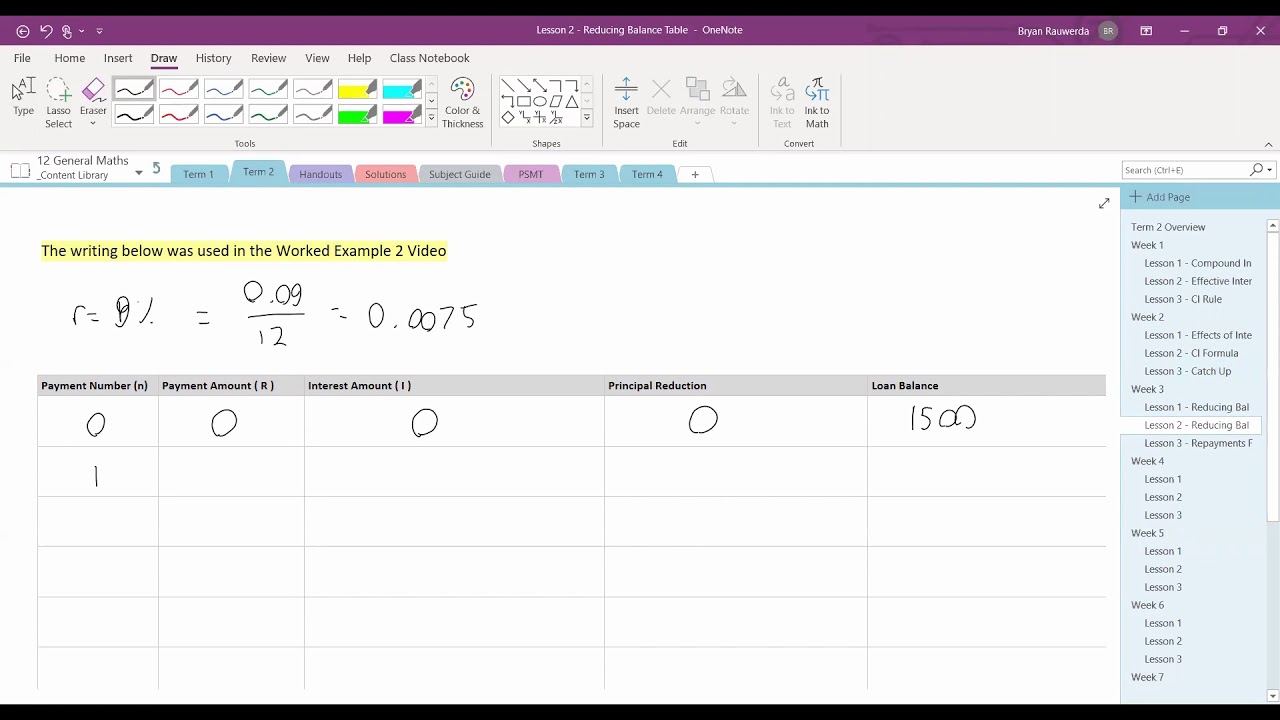Open the Draw ribbon tab
This screenshot has height=720, width=1280.
point(164,58)
